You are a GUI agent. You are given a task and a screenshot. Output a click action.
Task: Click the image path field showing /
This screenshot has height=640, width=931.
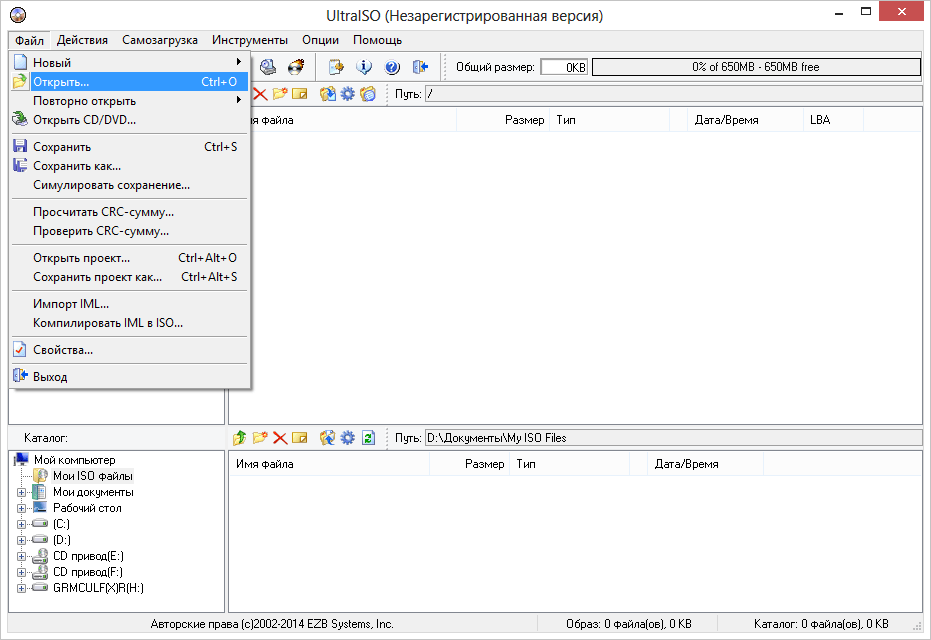pyautogui.click(x=673, y=94)
